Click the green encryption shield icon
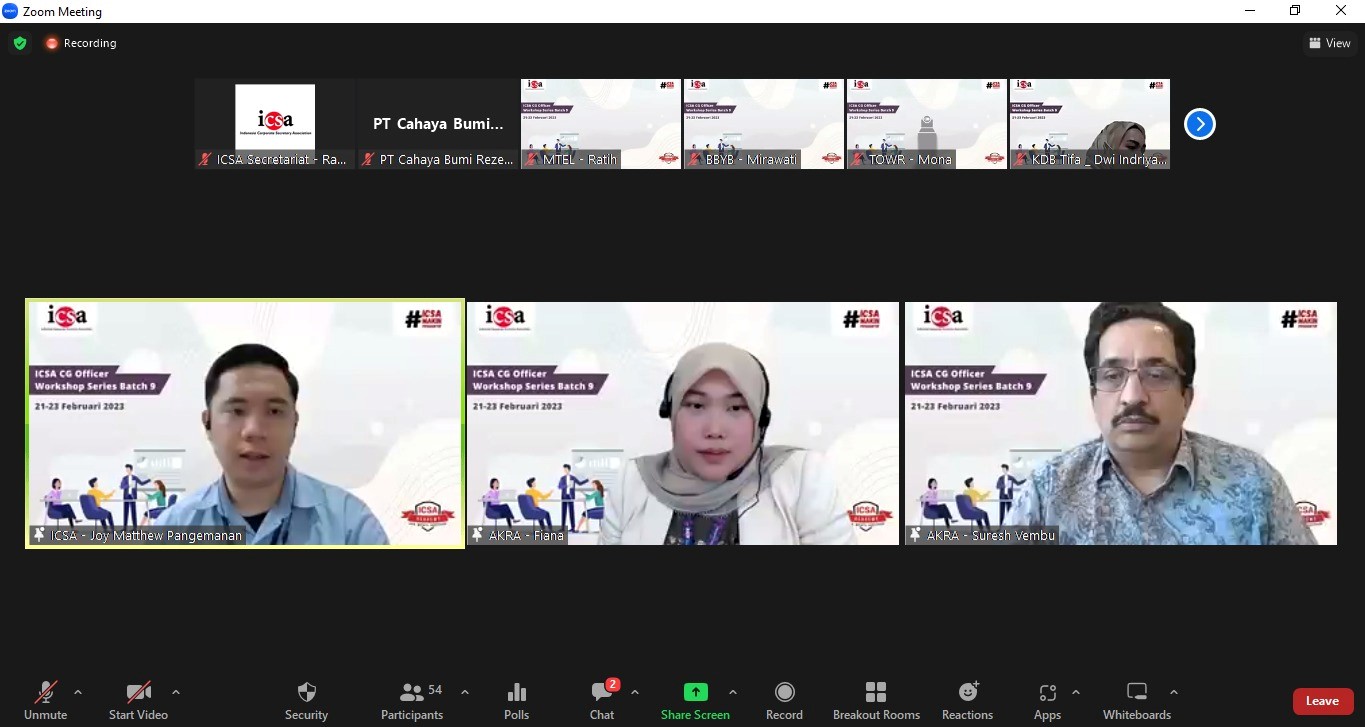The width and height of the screenshot is (1365, 727). pyautogui.click(x=19, y=43)
